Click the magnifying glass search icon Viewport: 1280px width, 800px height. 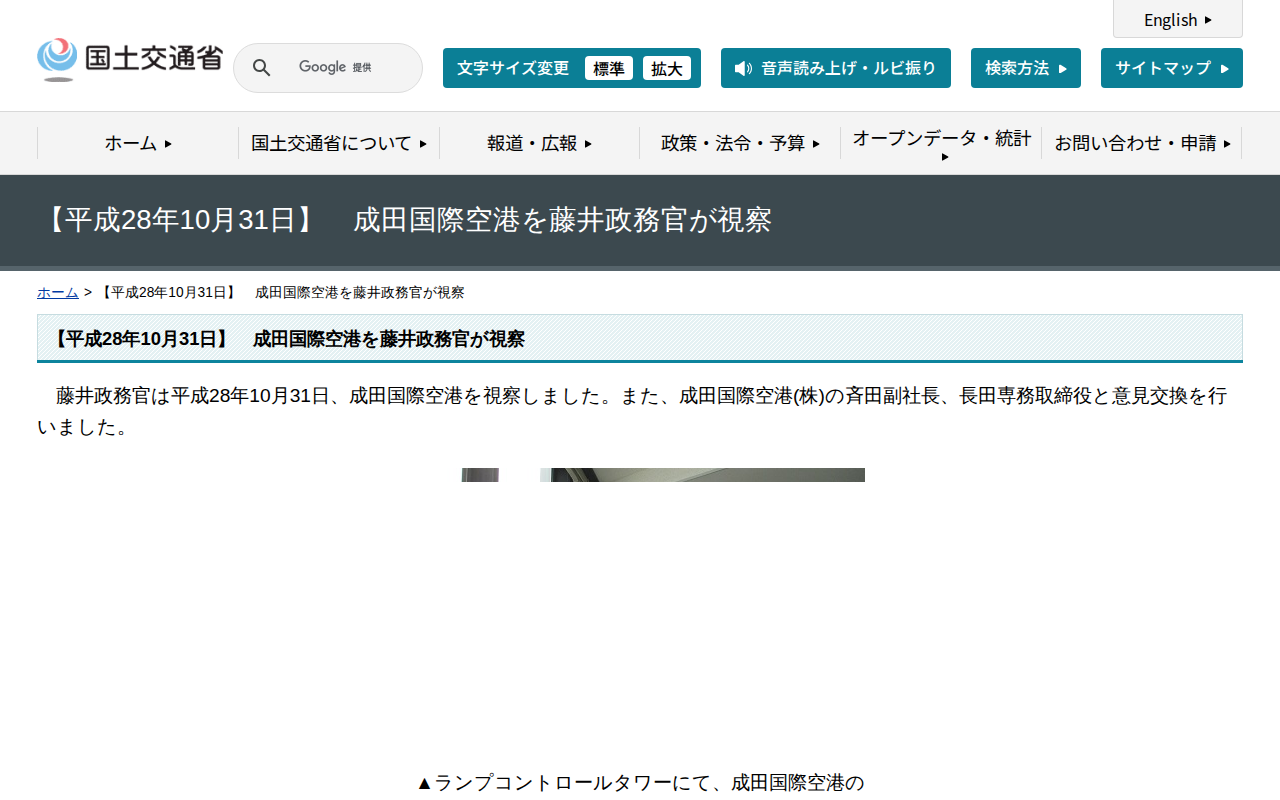[261, 67]
